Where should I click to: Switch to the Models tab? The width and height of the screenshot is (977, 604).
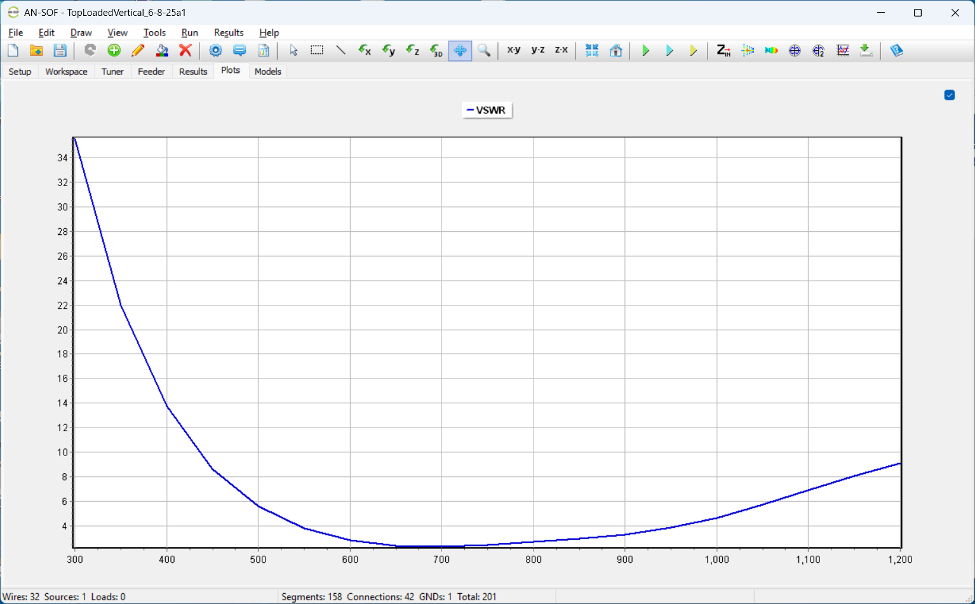267,72
